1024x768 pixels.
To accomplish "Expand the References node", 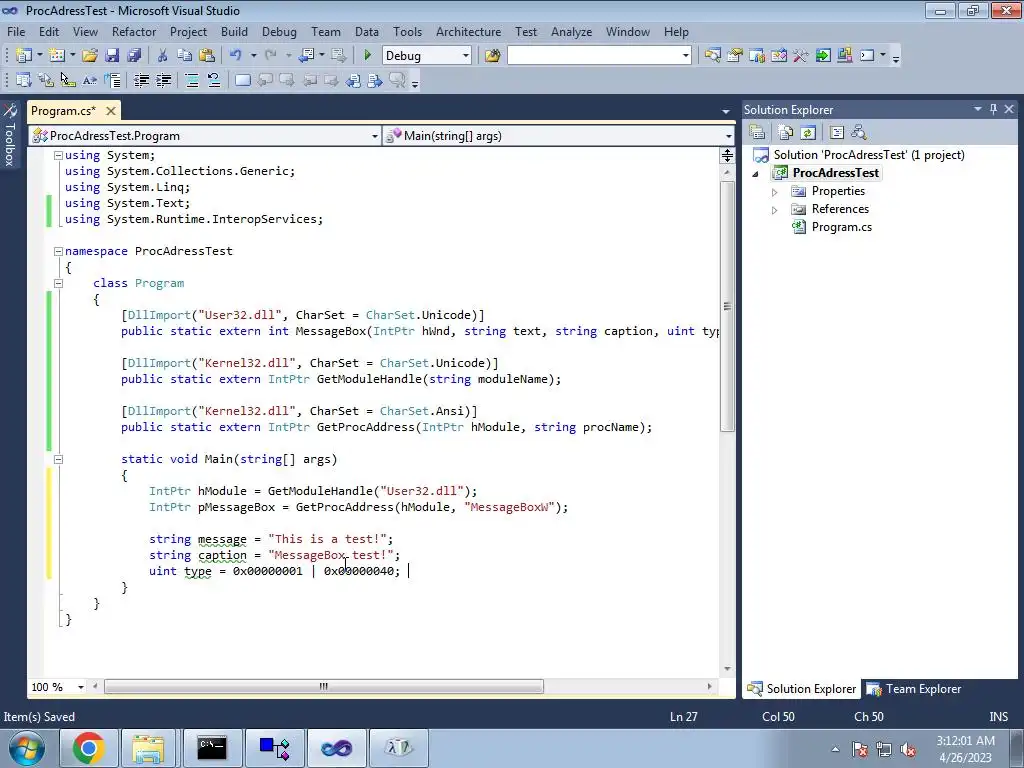I will (775, 210).
